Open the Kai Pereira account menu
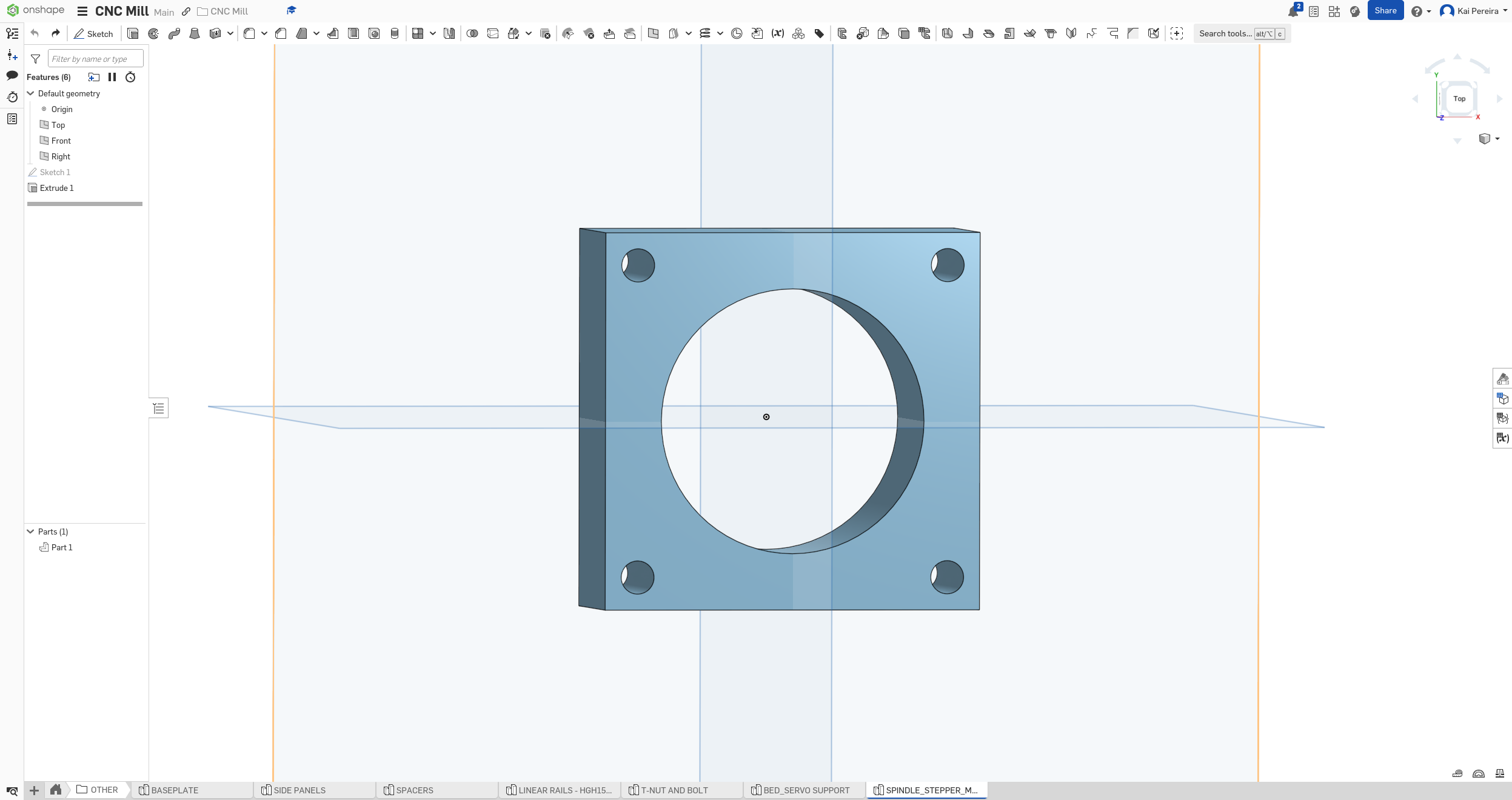This screenshot has height=800, width=1512. (1474, 12)
